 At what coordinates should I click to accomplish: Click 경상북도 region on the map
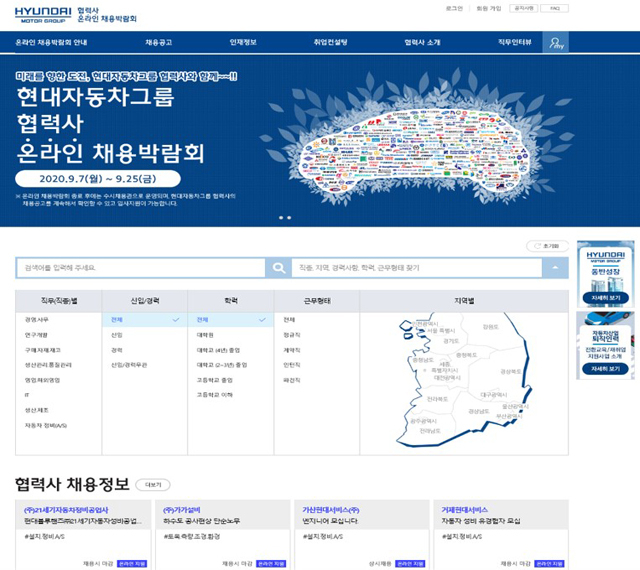coord(511,372)
